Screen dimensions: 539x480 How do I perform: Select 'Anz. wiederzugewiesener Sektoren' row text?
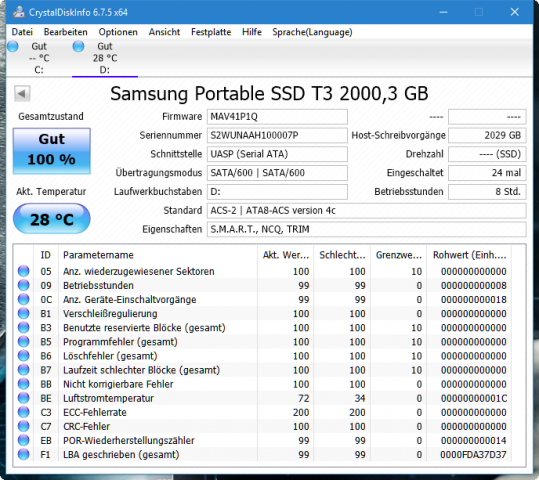click(x=139, y=271)
